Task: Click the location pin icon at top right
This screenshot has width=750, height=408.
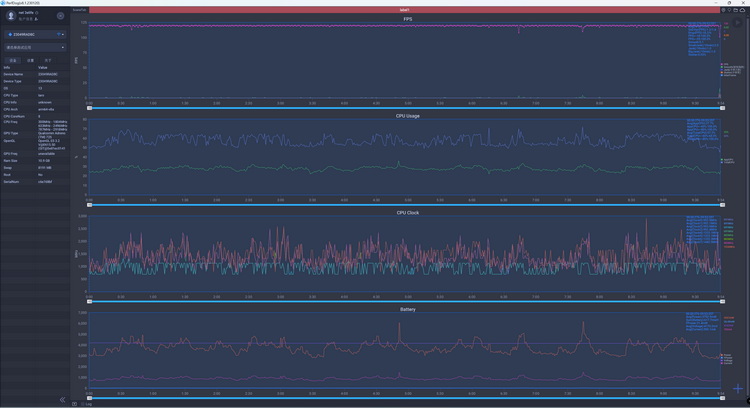Action: tap(729, 10)
